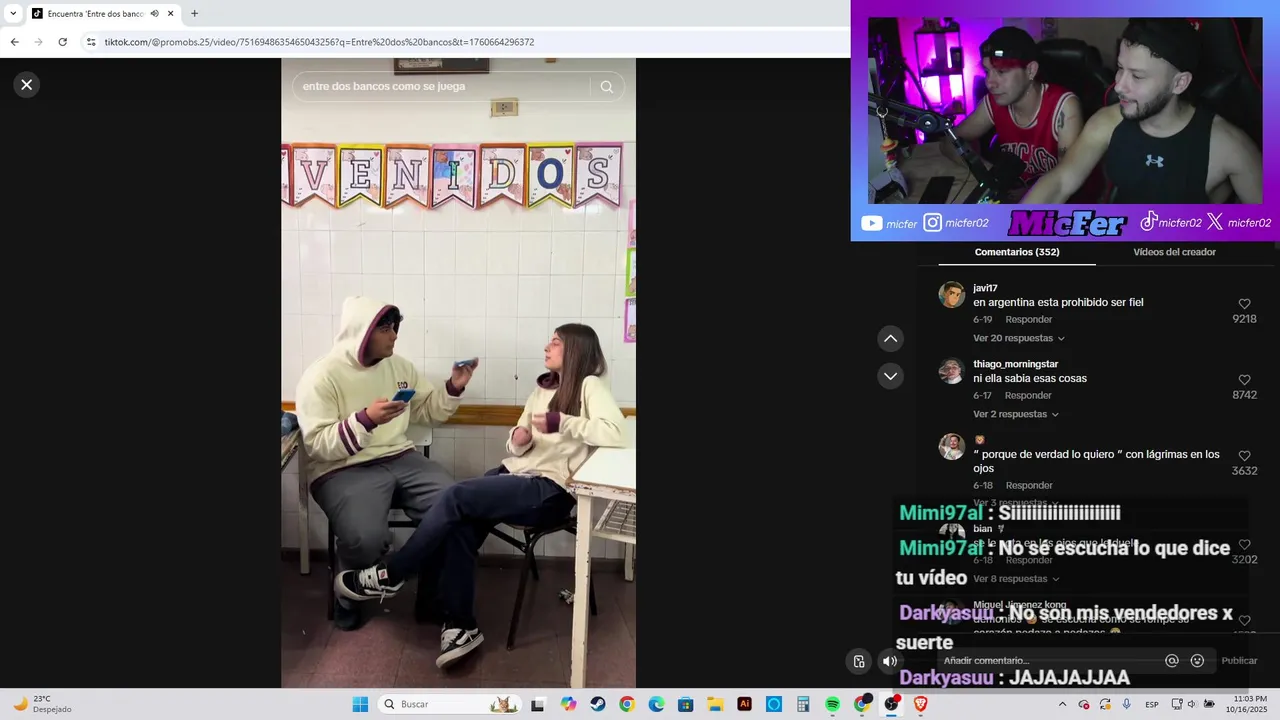Like bian's comment with the heart icon
1280x720 pixels.
1244,545
